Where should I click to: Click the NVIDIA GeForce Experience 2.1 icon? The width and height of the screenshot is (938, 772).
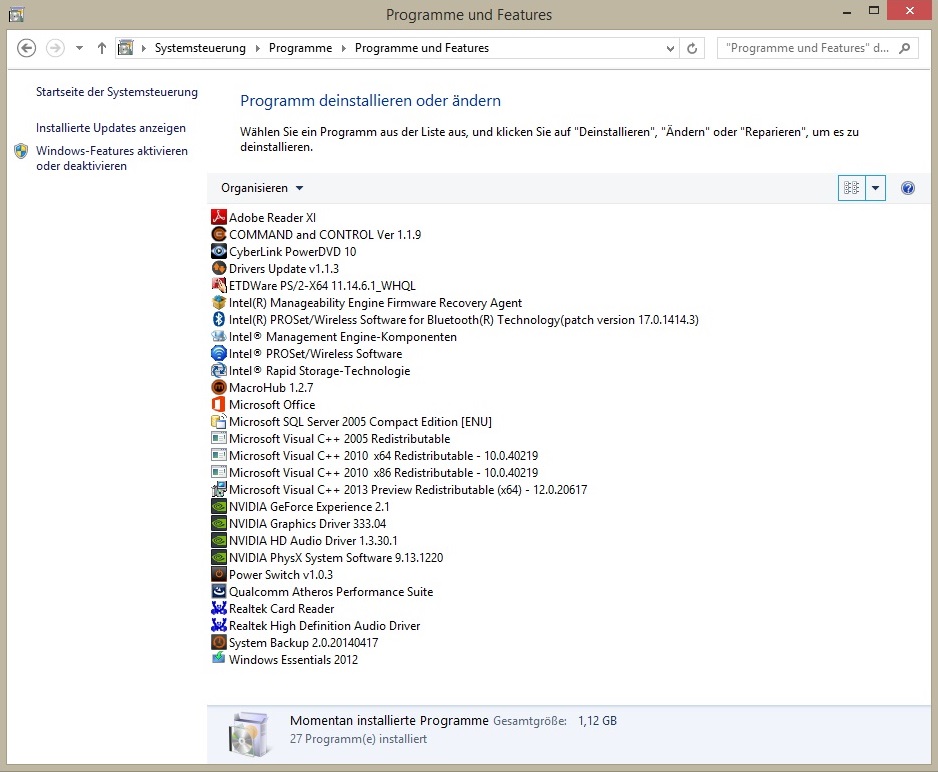tap(219, 506)
